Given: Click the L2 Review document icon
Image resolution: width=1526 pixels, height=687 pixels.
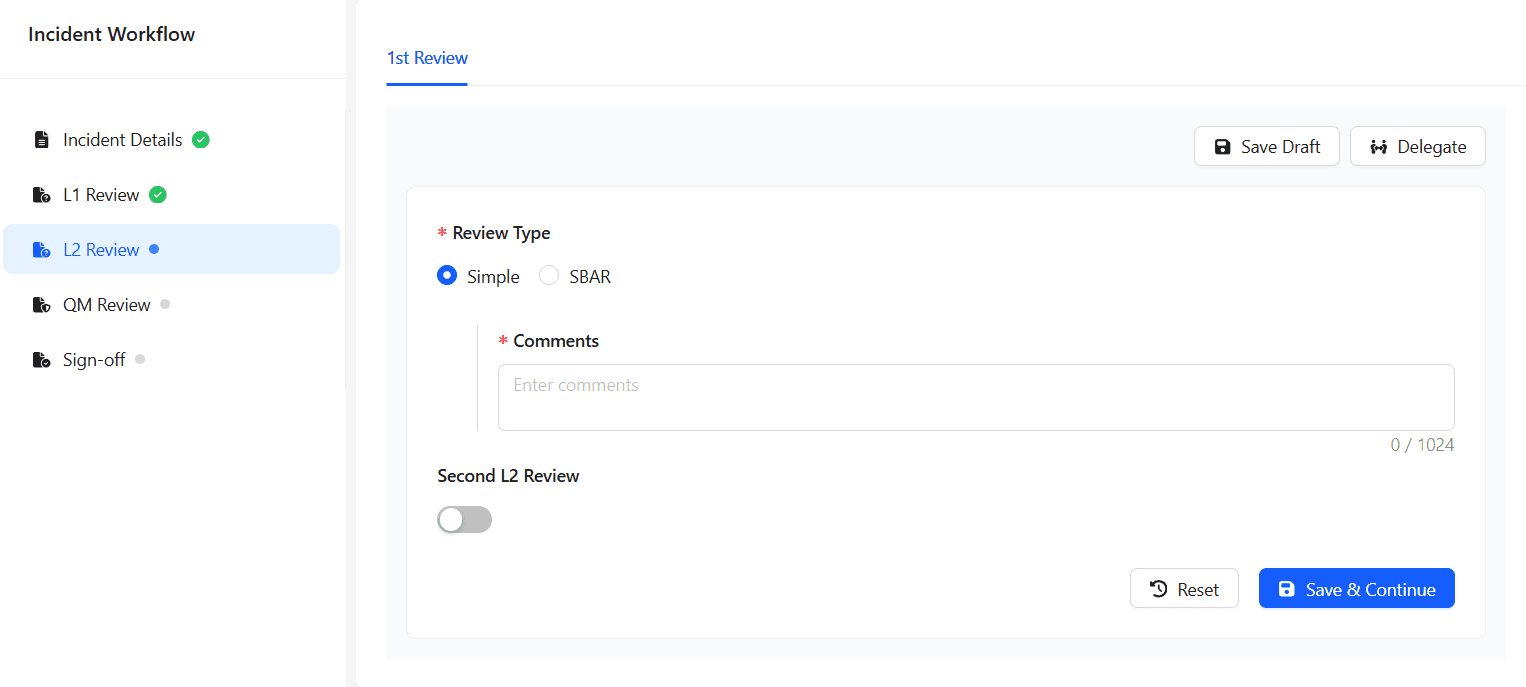Looking at the screenshot, I should coord(40,249).
